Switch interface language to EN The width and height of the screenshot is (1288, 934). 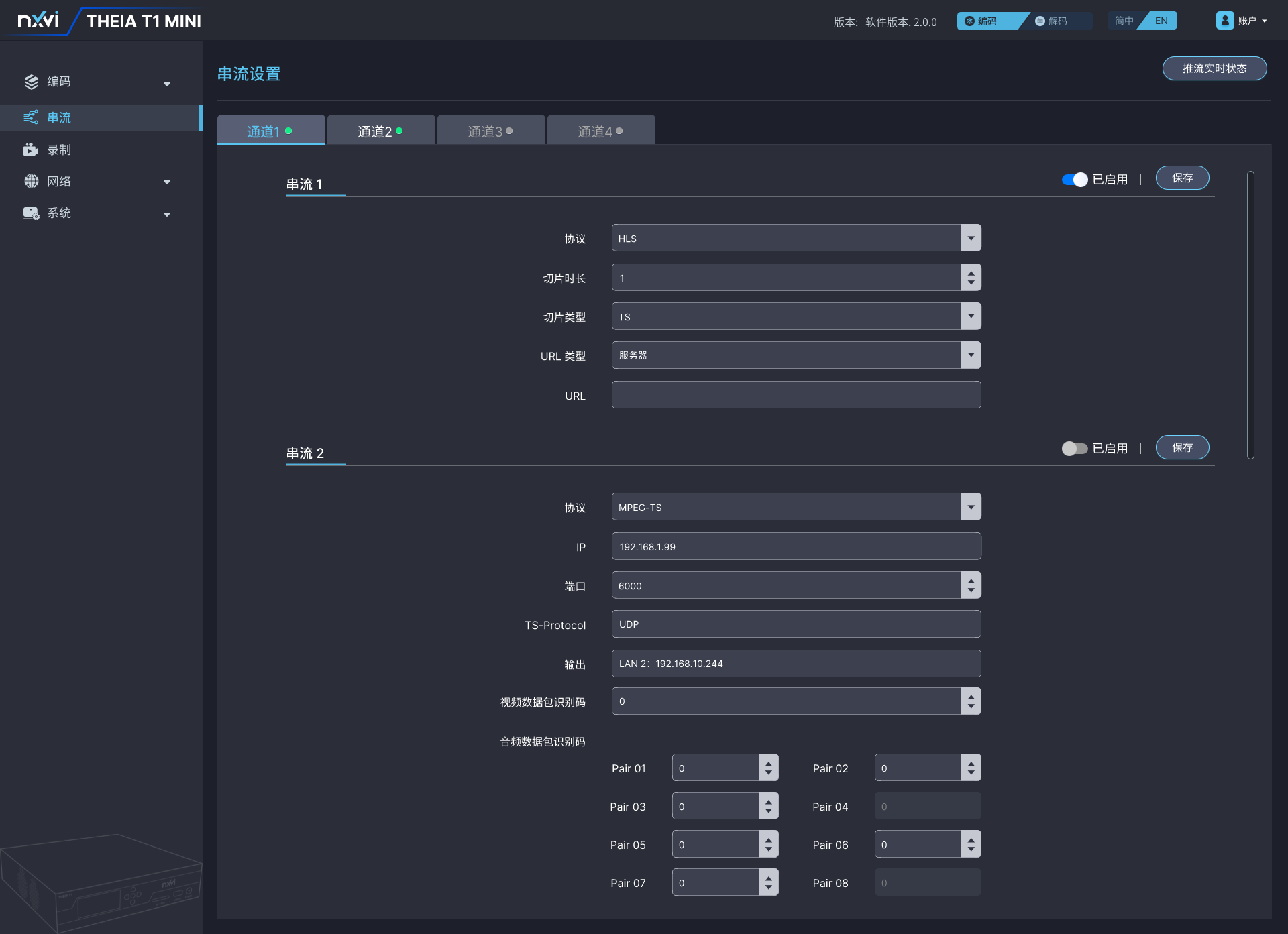pos(1161,21)
